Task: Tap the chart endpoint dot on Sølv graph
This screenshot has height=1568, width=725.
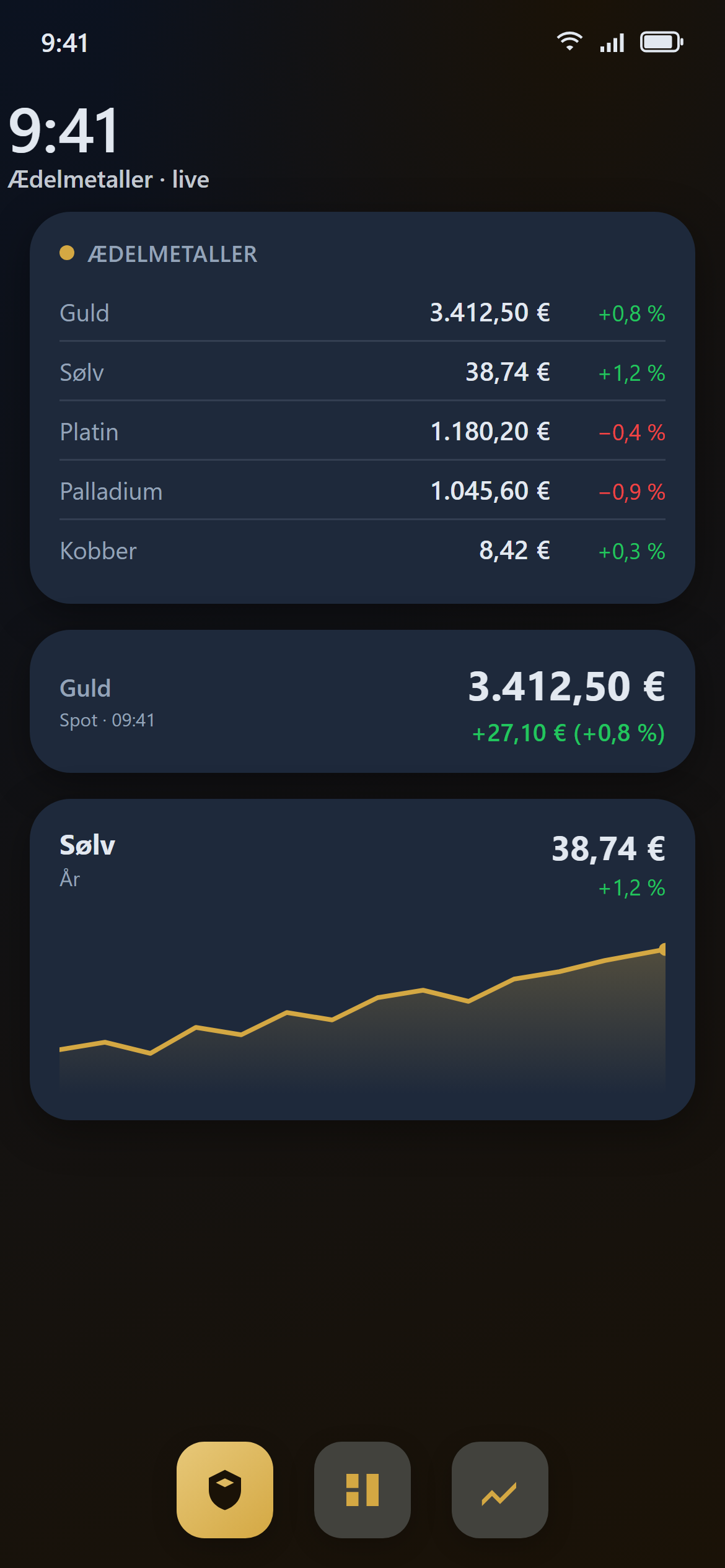Action: point(663,949)
